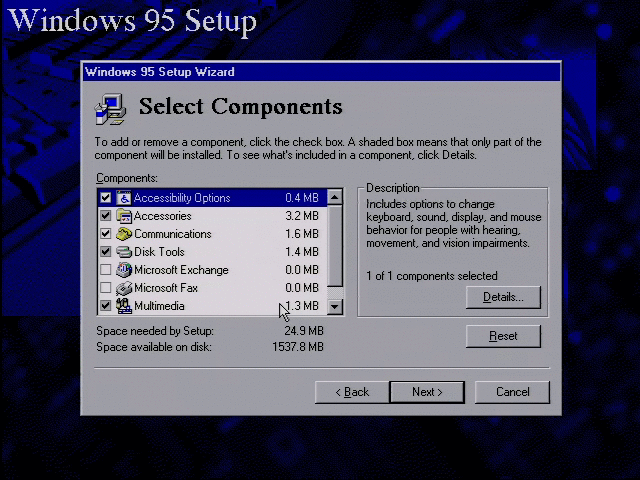Click the Disk Tools drive icon
The image size is (640, 480).
pos(124,252)
